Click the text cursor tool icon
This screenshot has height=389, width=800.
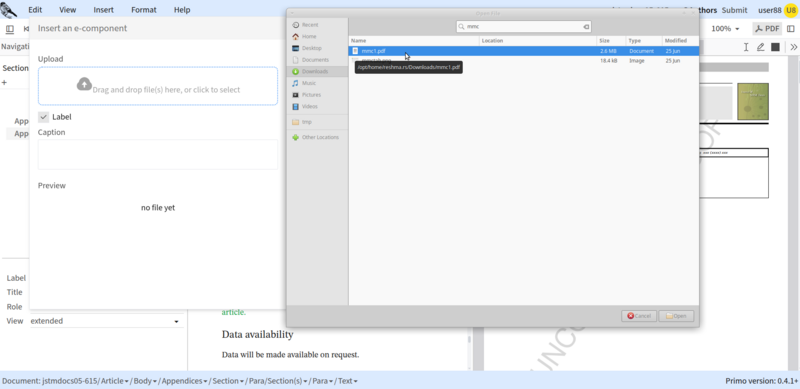(745, 47)
